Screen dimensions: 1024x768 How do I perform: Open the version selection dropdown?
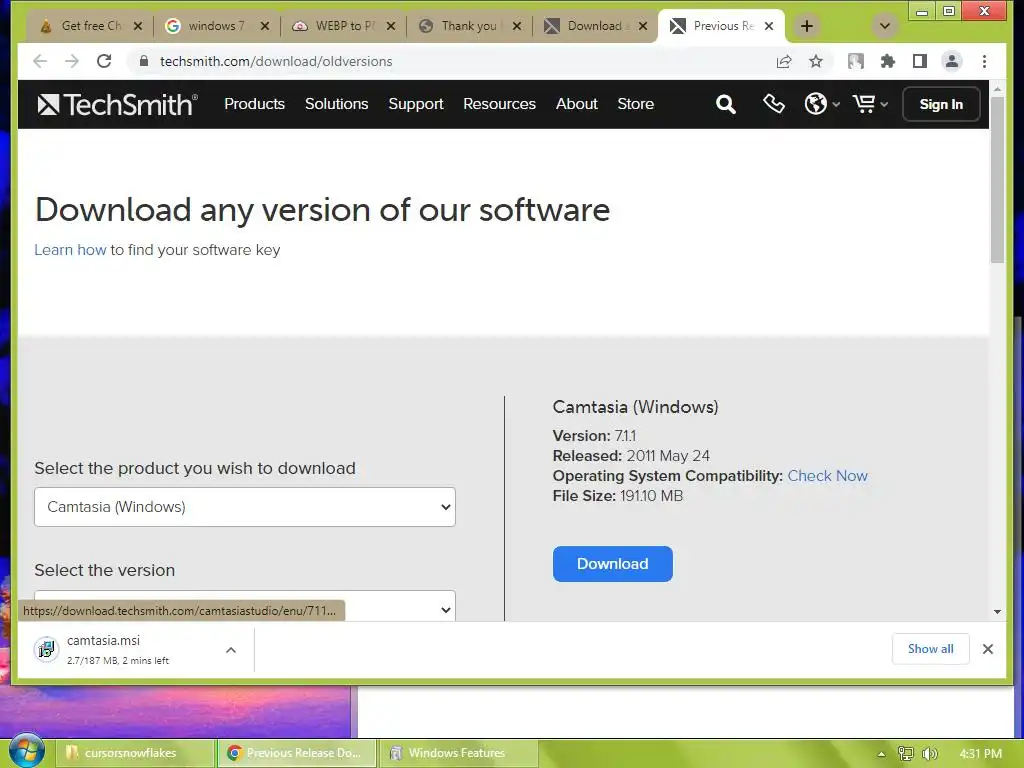click(245, 606)
